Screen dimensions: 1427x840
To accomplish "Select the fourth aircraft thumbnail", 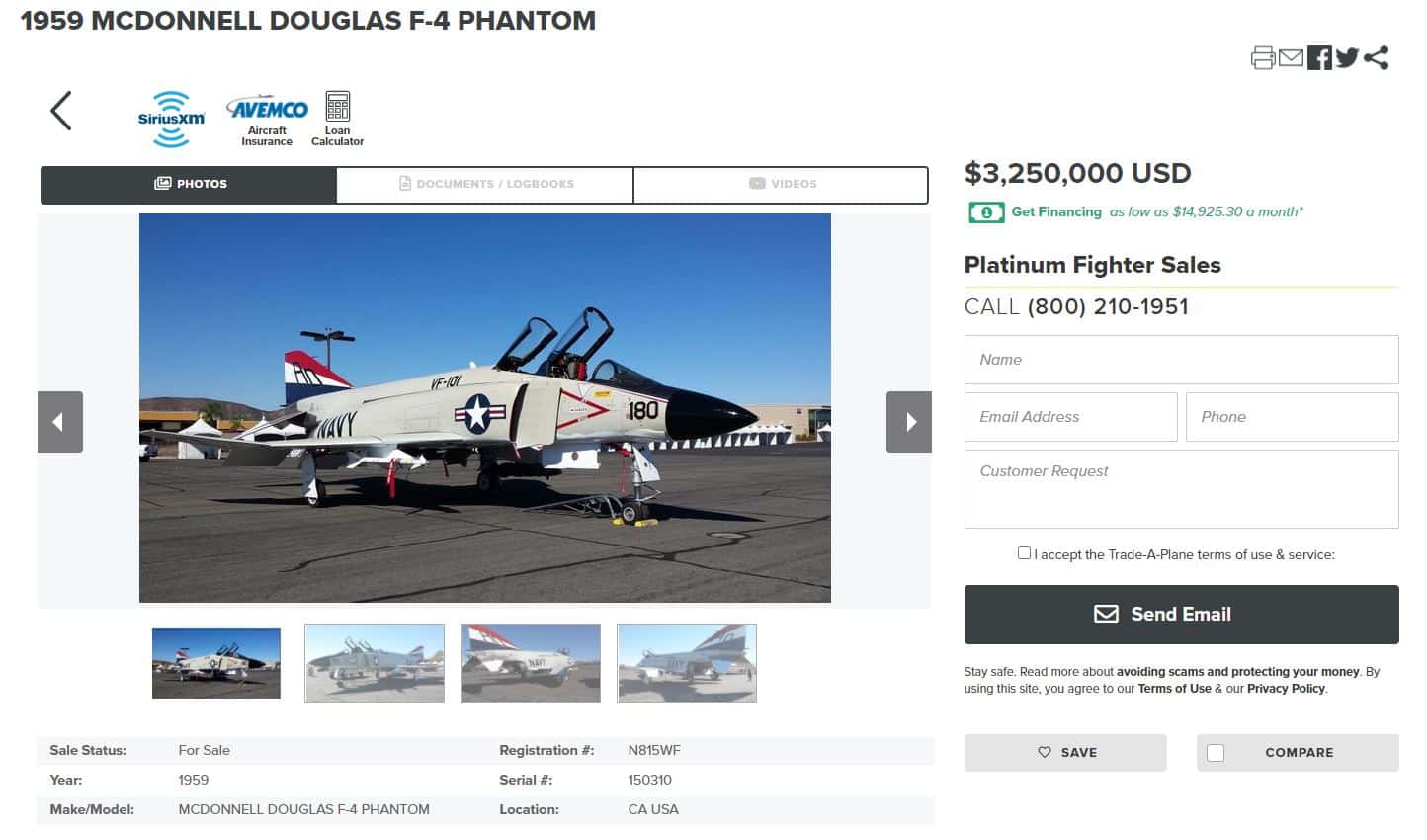I will coord(686,662).
